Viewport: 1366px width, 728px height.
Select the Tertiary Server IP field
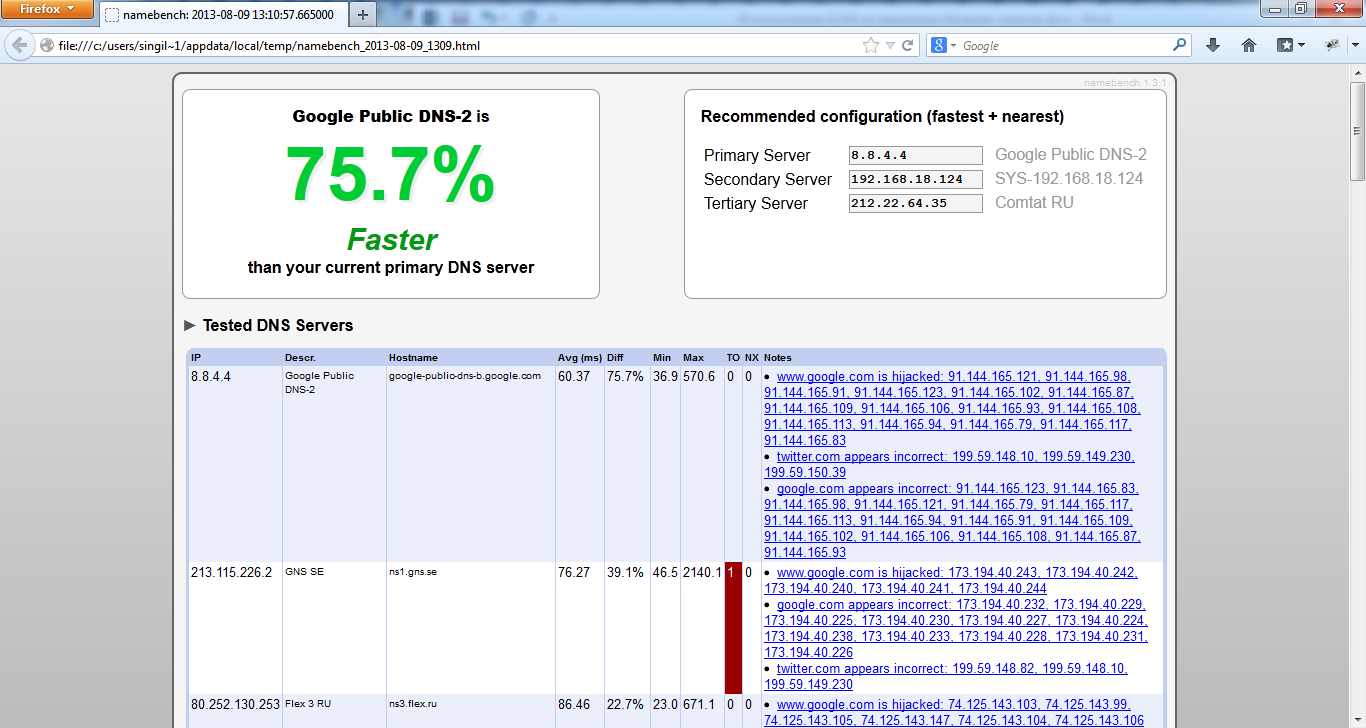[915, 203]
